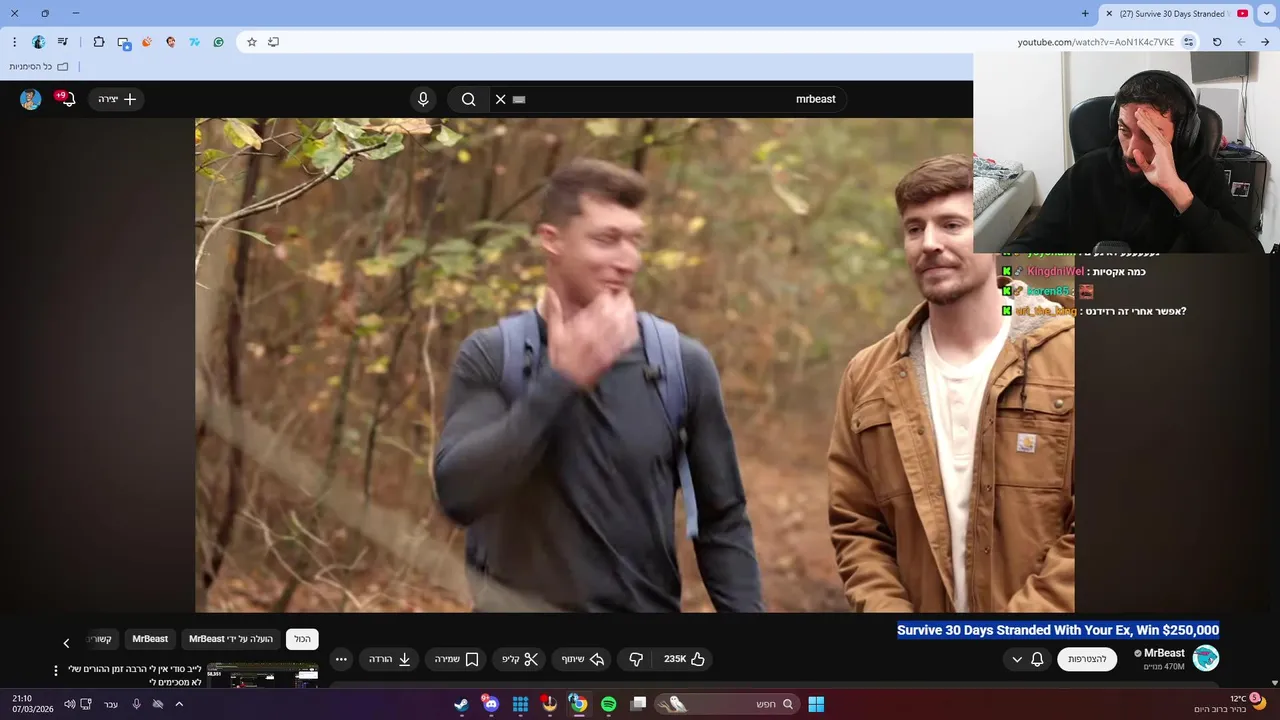
Task: Open the weather widget showing 12°C
Action: (x=1230, y=704)
